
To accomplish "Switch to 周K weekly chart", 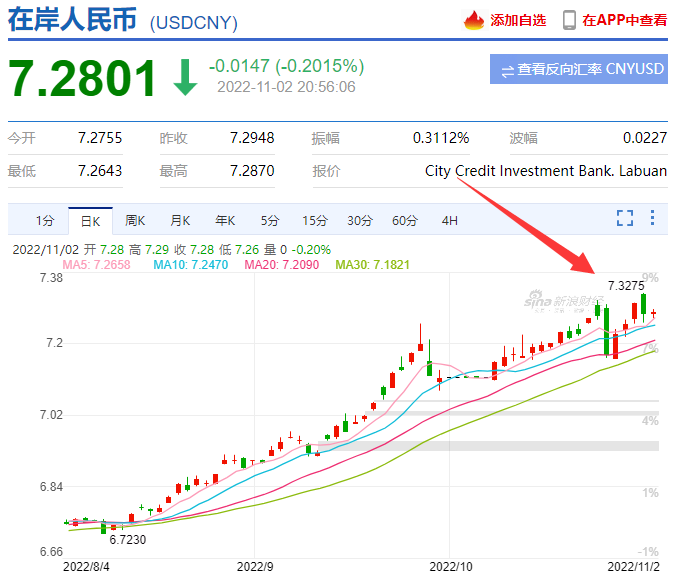I will pyautogui.click(x=135, y=220).
